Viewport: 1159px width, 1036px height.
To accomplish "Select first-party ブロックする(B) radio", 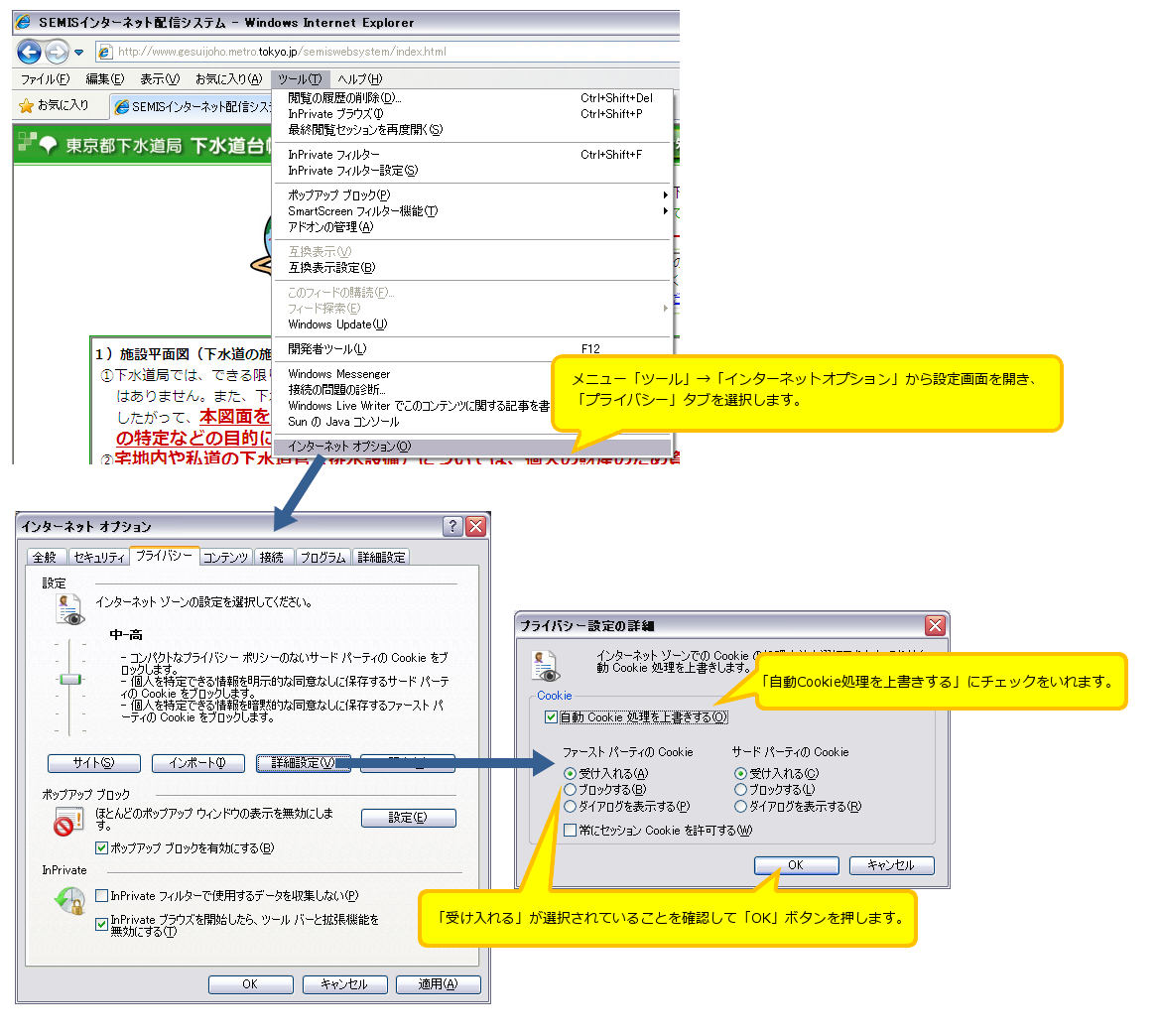I will pyautogui.click(x=570, y=790).
